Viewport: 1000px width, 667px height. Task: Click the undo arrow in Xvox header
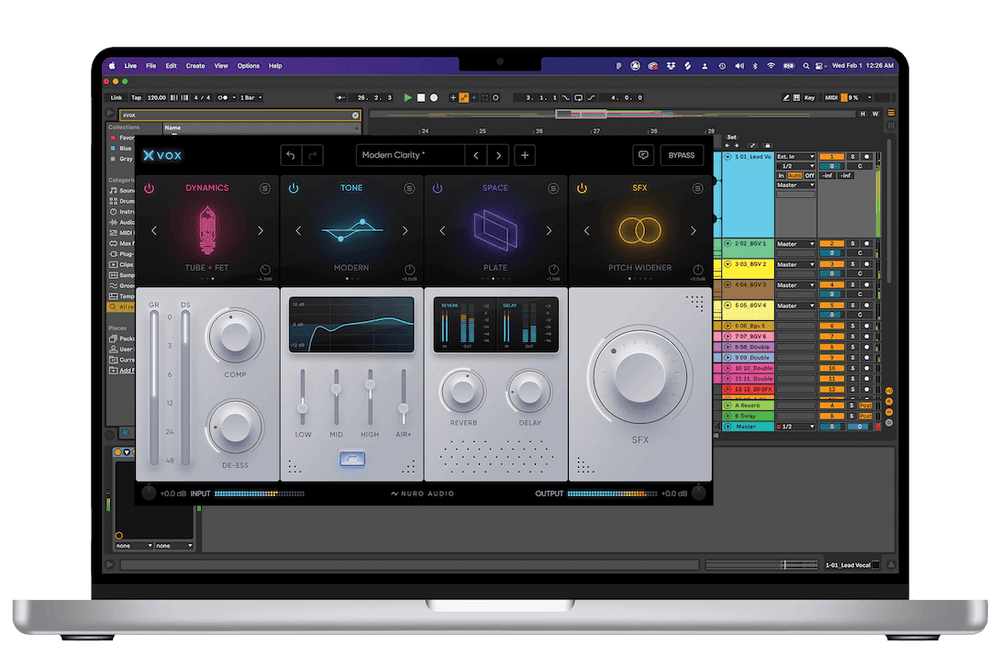coord(290,155)
